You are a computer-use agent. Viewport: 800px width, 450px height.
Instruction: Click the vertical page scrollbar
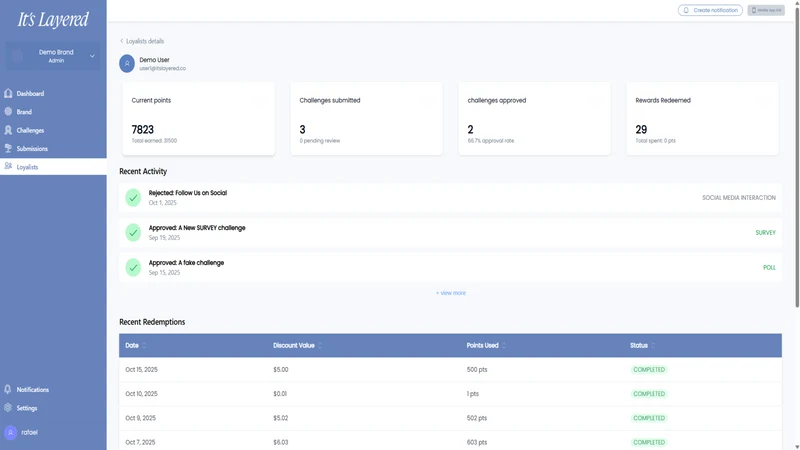[x=797, y=156]
